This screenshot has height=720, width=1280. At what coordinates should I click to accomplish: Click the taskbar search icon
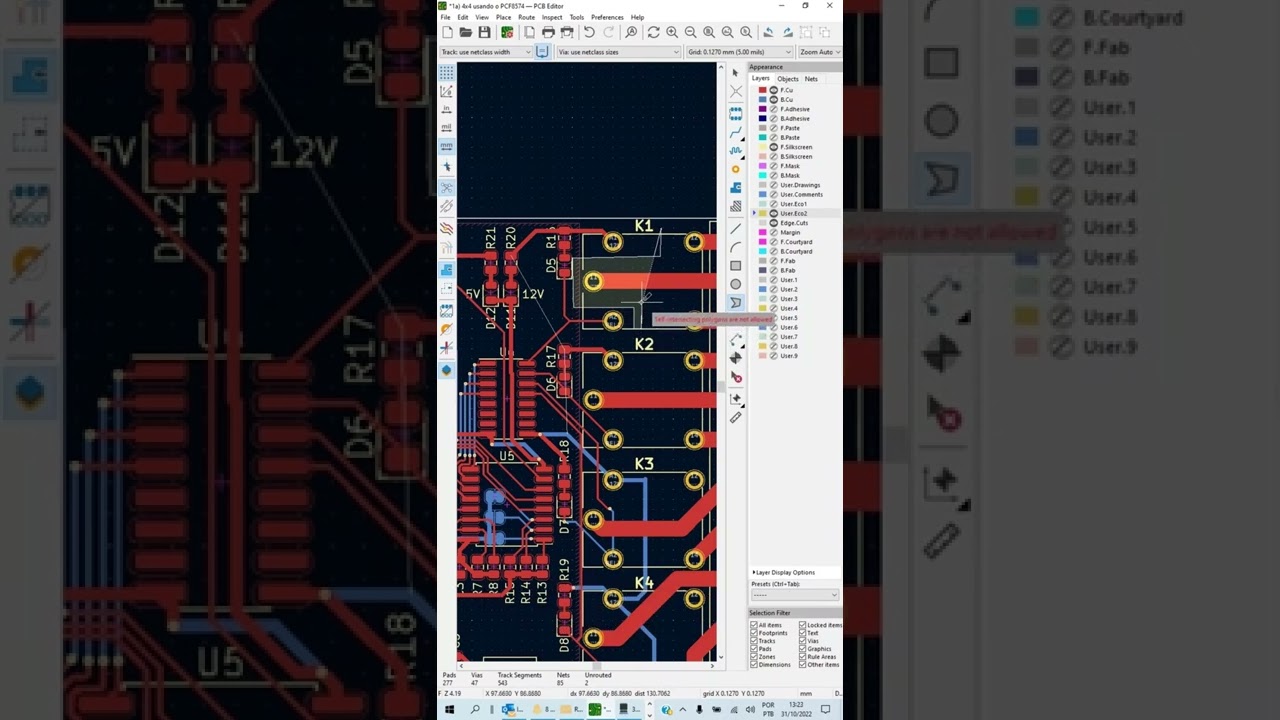(475, 709)
